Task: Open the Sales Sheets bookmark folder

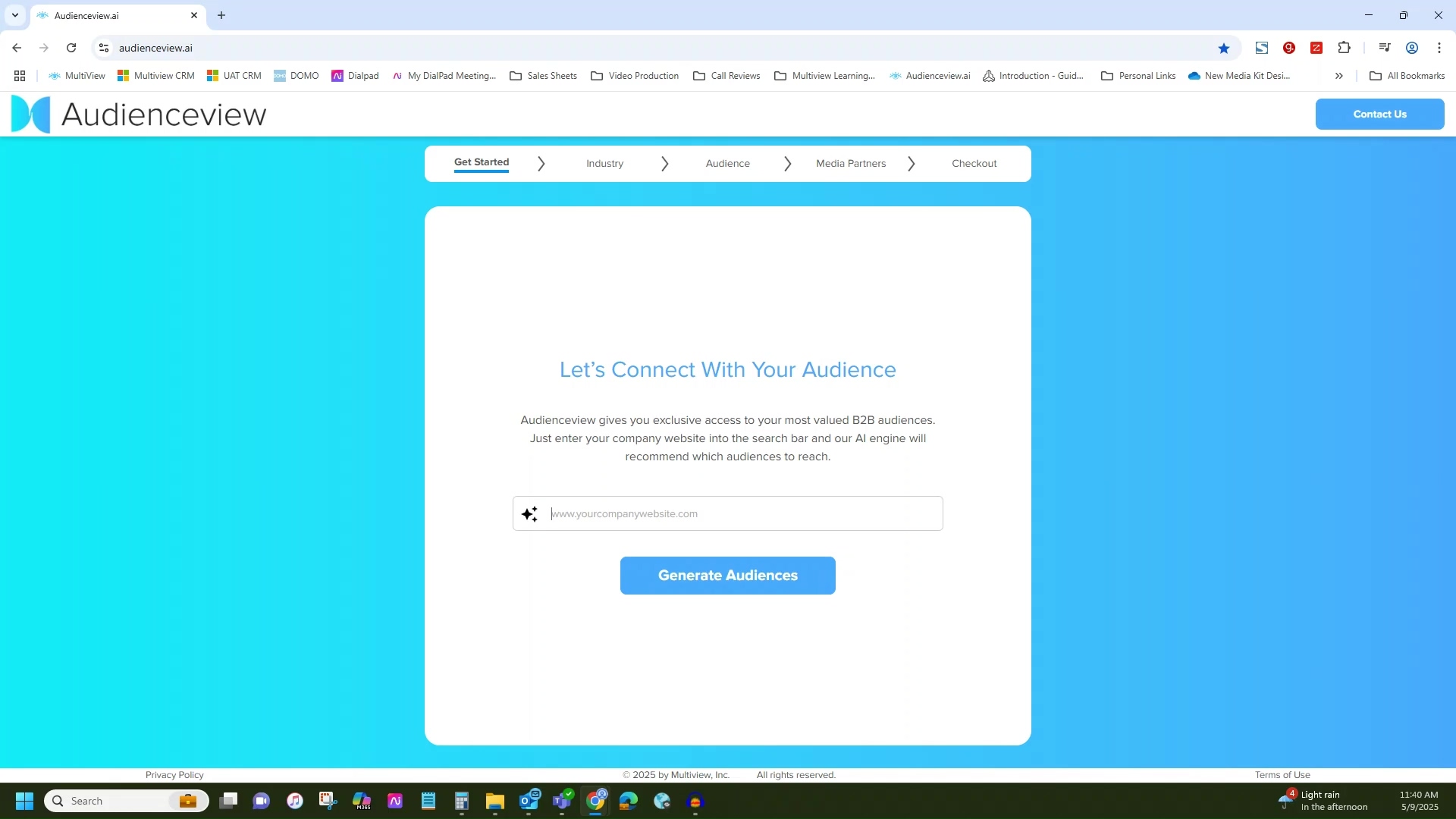Action: (x=543, y=76)
